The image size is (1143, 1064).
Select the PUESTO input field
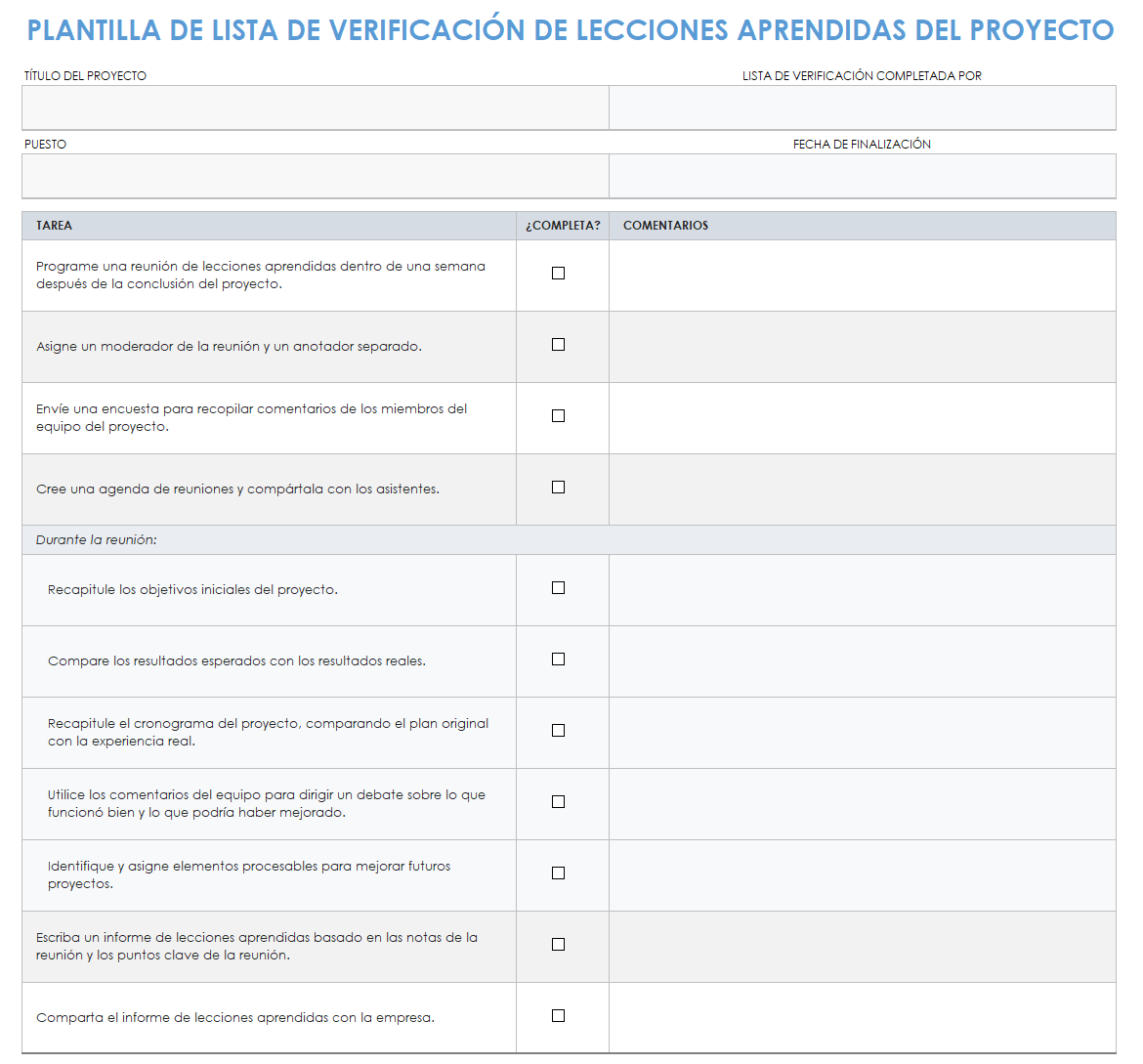point(315,176)
